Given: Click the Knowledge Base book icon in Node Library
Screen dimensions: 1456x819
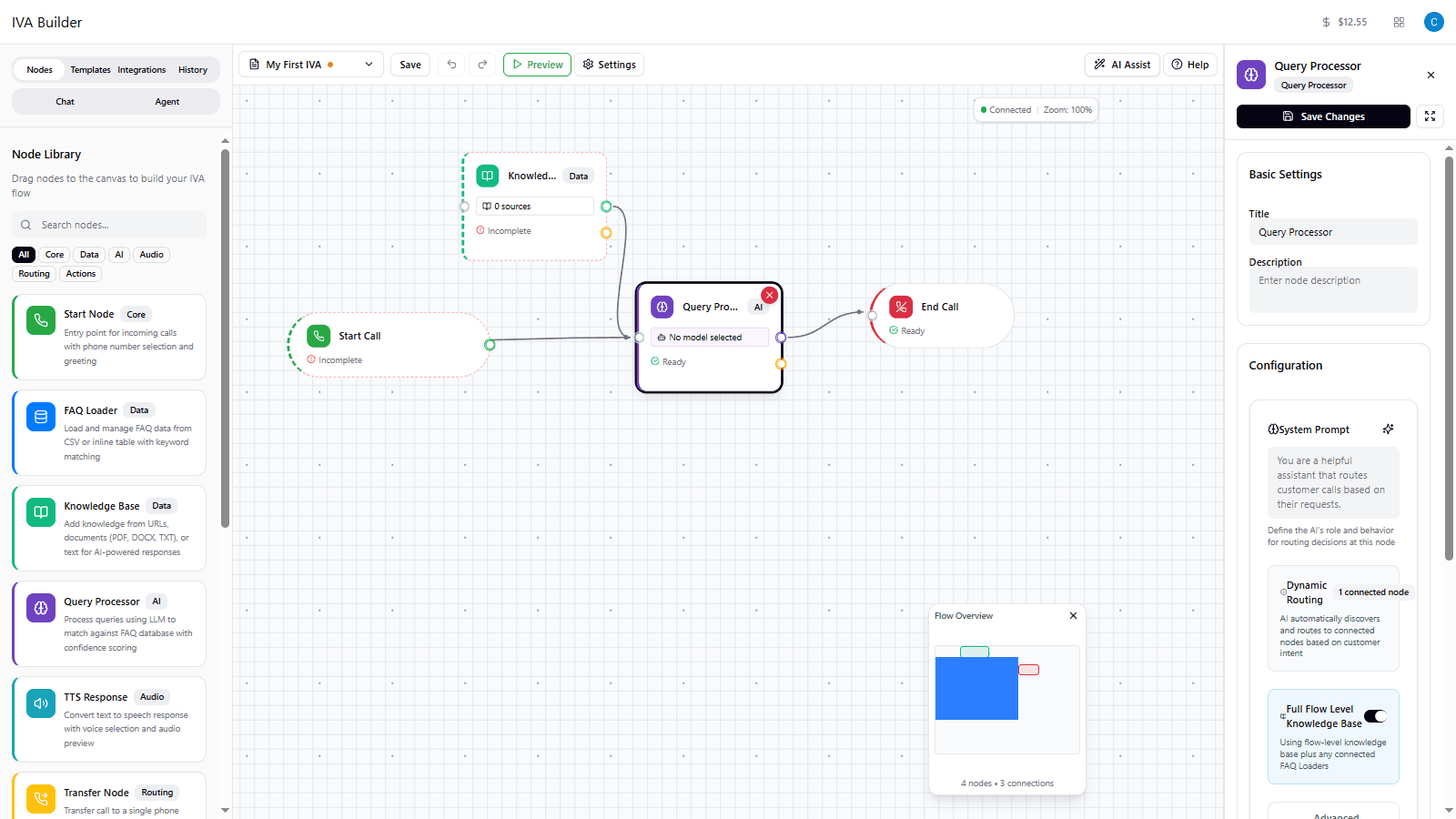Looking at the screenshot, I should tap(40, 511).
